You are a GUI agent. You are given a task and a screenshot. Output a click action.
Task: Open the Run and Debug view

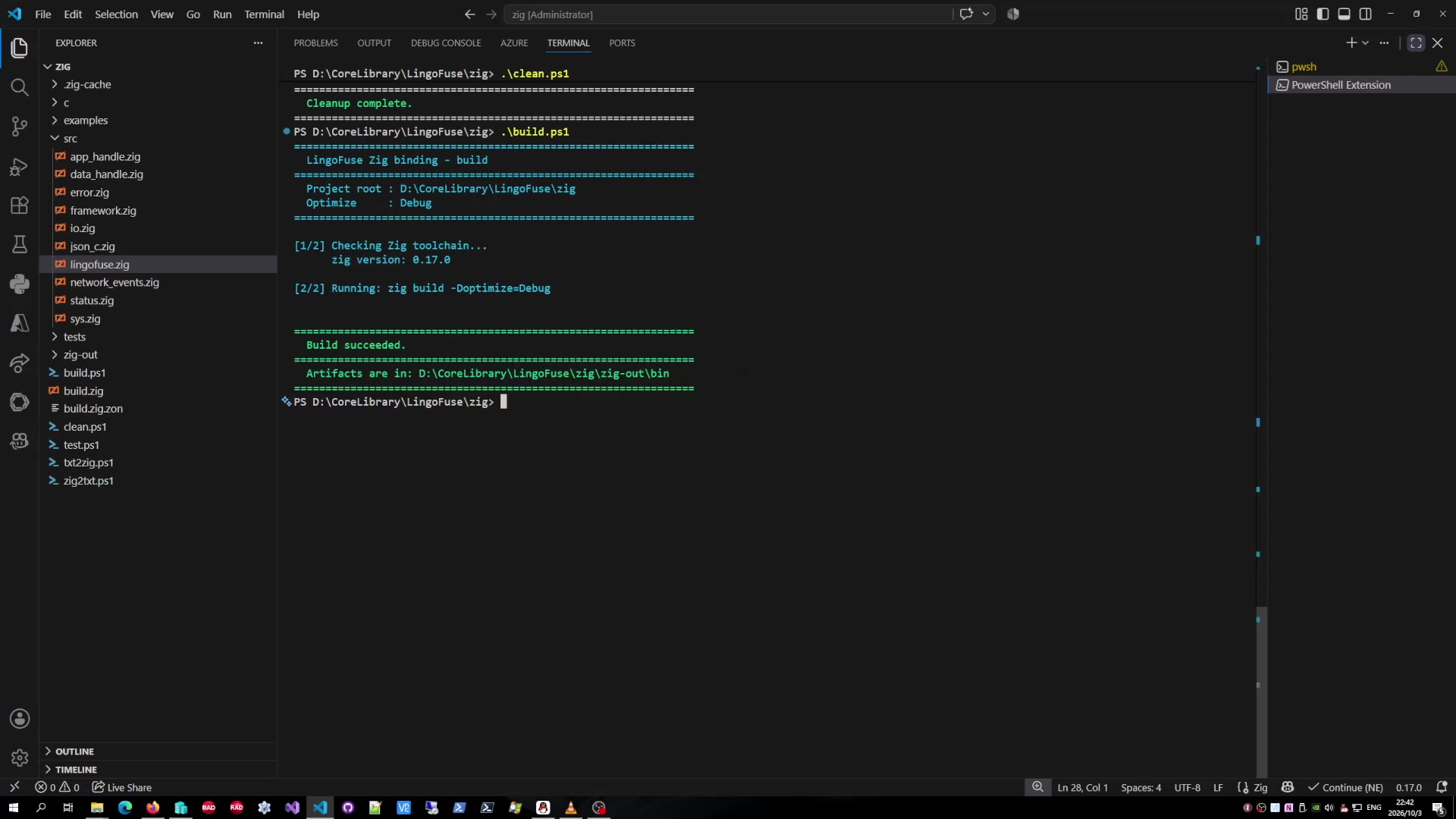(x=20, y=166)
